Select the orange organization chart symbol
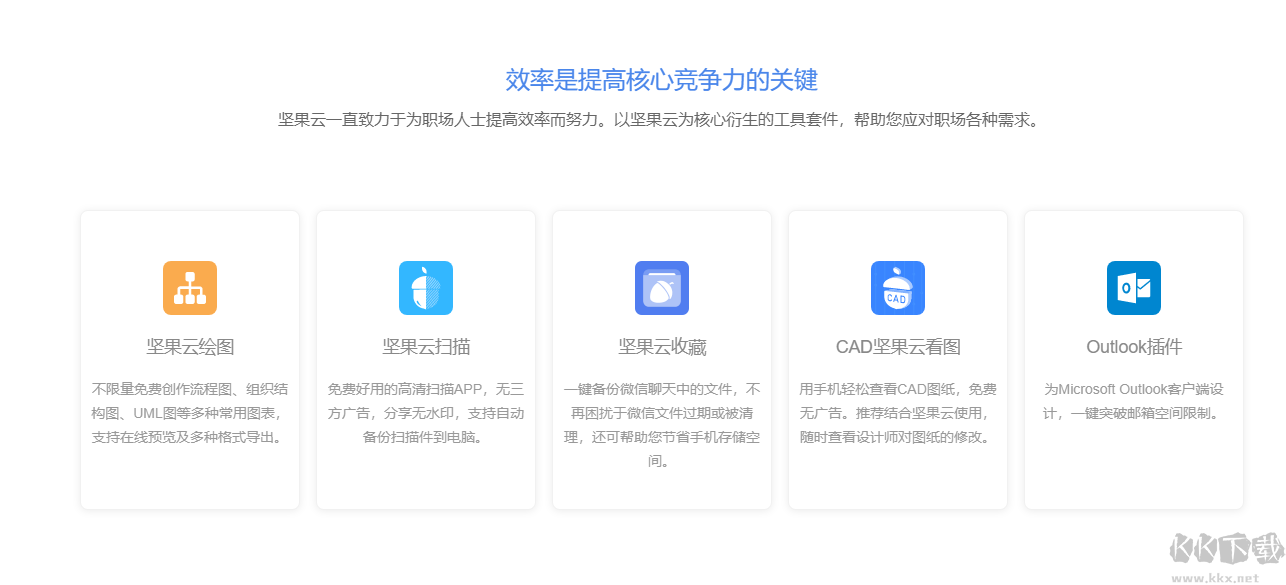 point(189,288)
